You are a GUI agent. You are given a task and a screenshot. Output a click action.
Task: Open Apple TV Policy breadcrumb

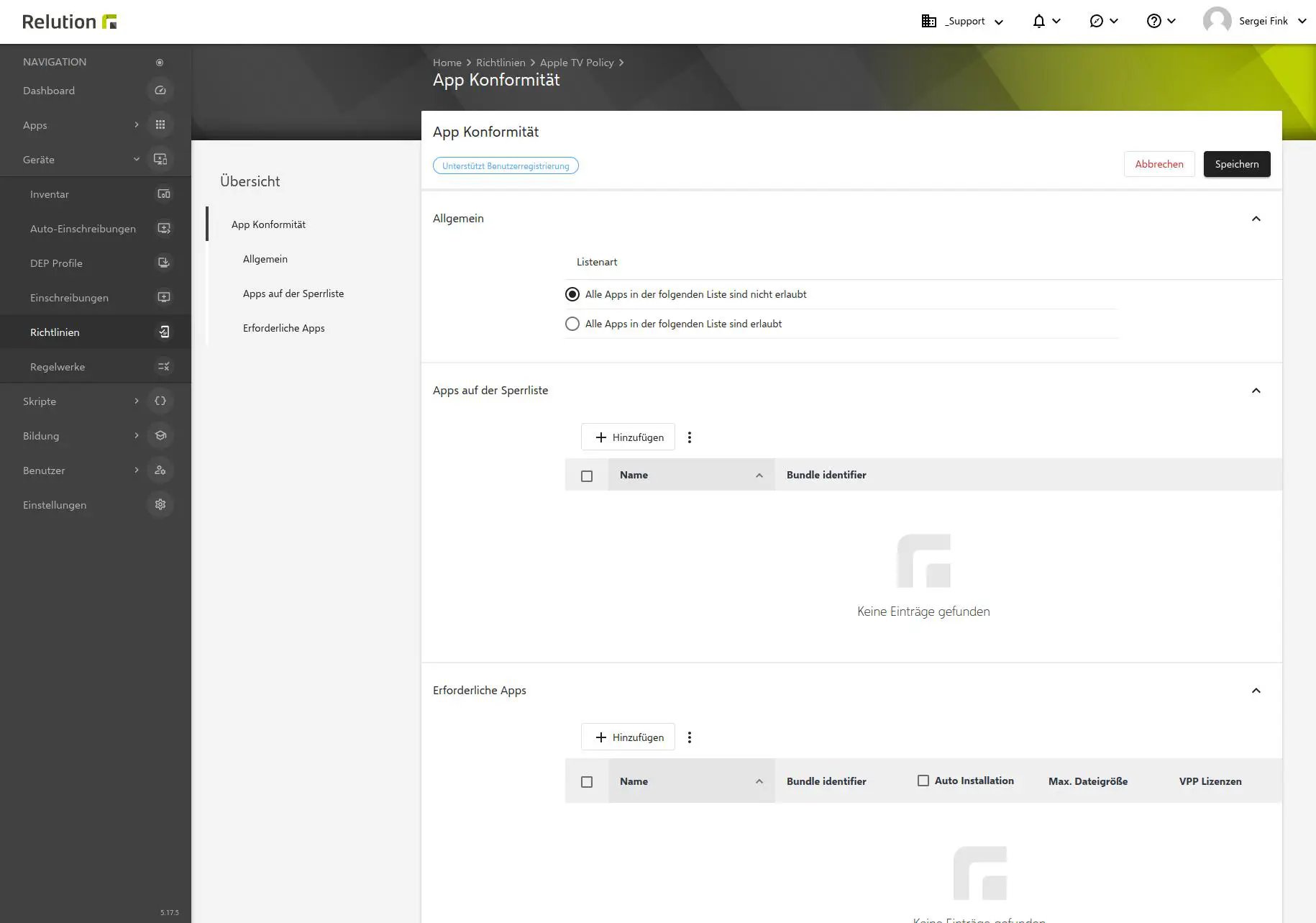point(577,63)
